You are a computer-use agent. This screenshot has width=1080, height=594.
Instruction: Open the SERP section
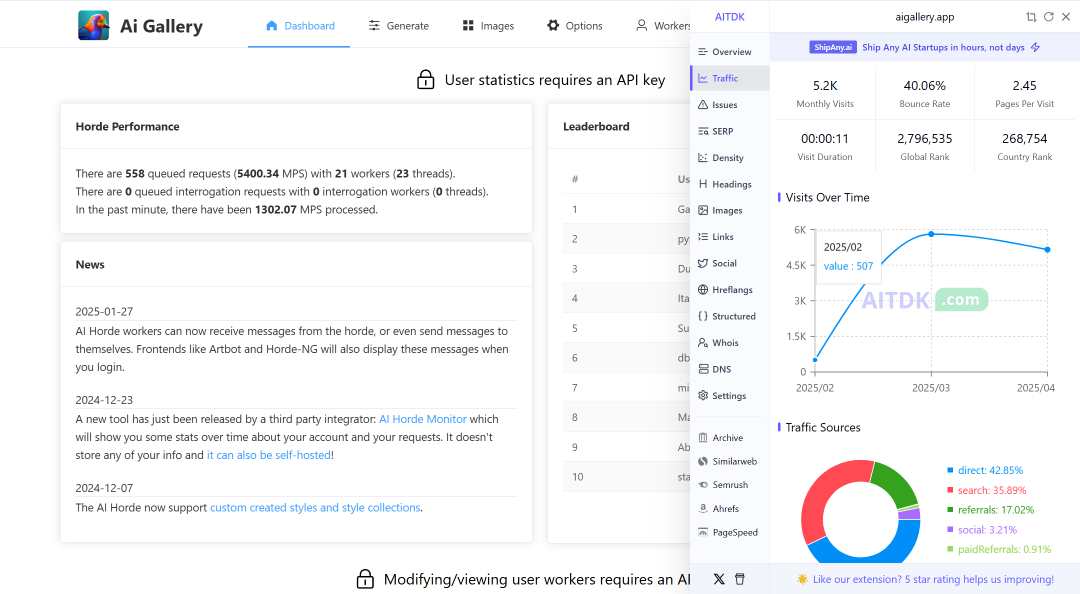(x=729, y=131)
